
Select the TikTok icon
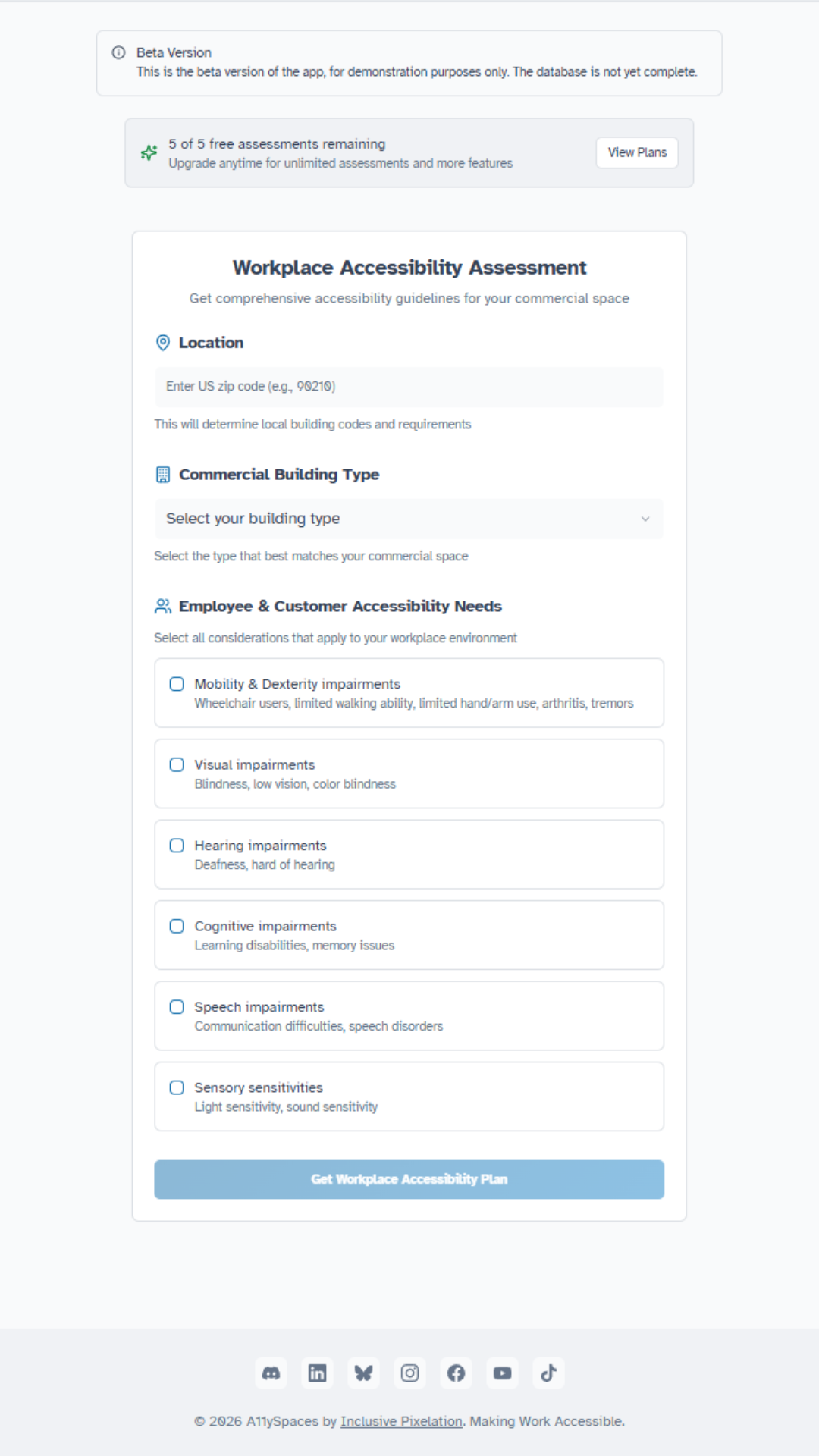548,1373
